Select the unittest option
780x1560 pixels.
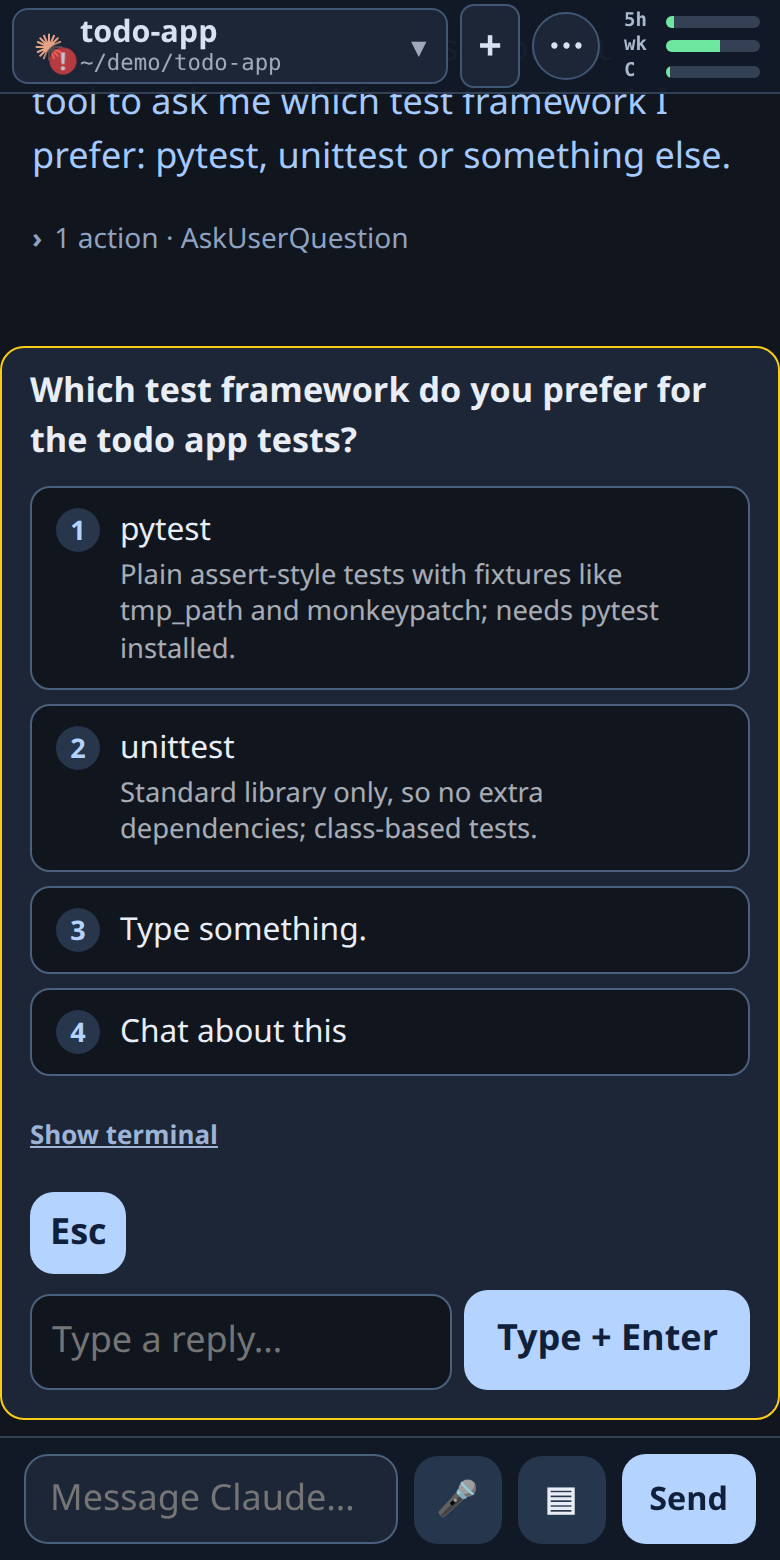click(x=390, y=788)
